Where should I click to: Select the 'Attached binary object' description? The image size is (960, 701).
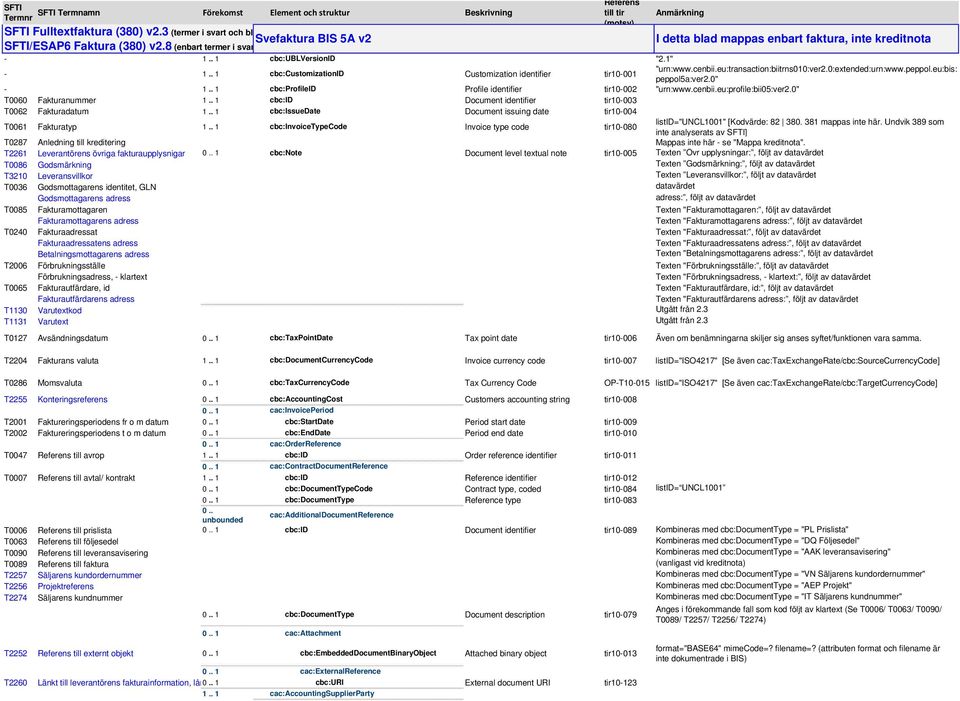(505, 653)
